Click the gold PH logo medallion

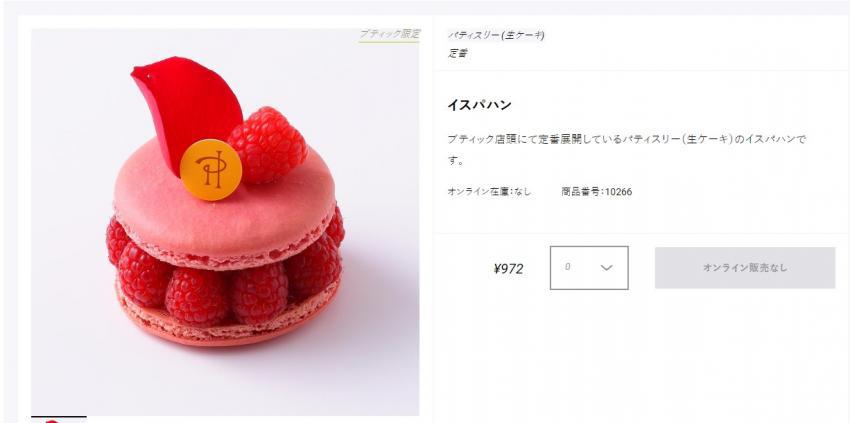(x=210, y=170)
